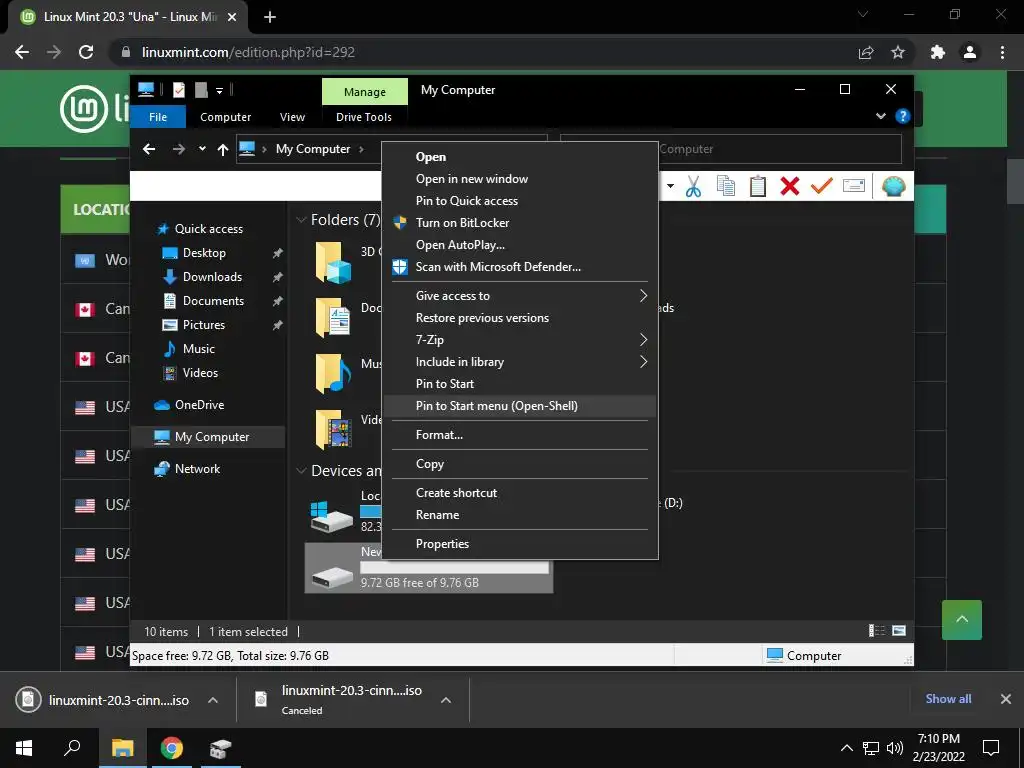Click the Local Disk C drive icon
The image size is (1024, 768).
coord(332,516)
